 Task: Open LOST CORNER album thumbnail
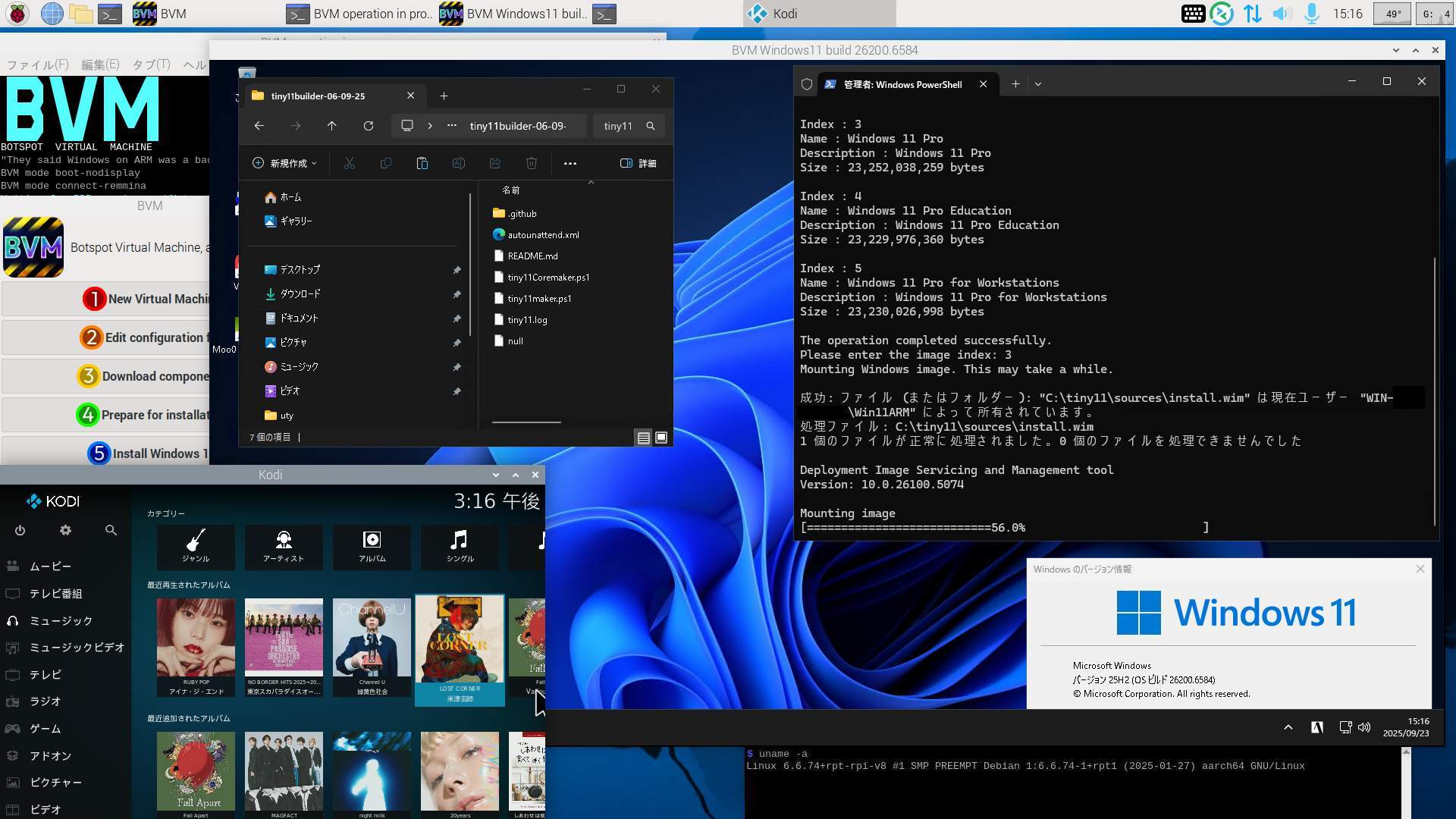tap(459, 641)
